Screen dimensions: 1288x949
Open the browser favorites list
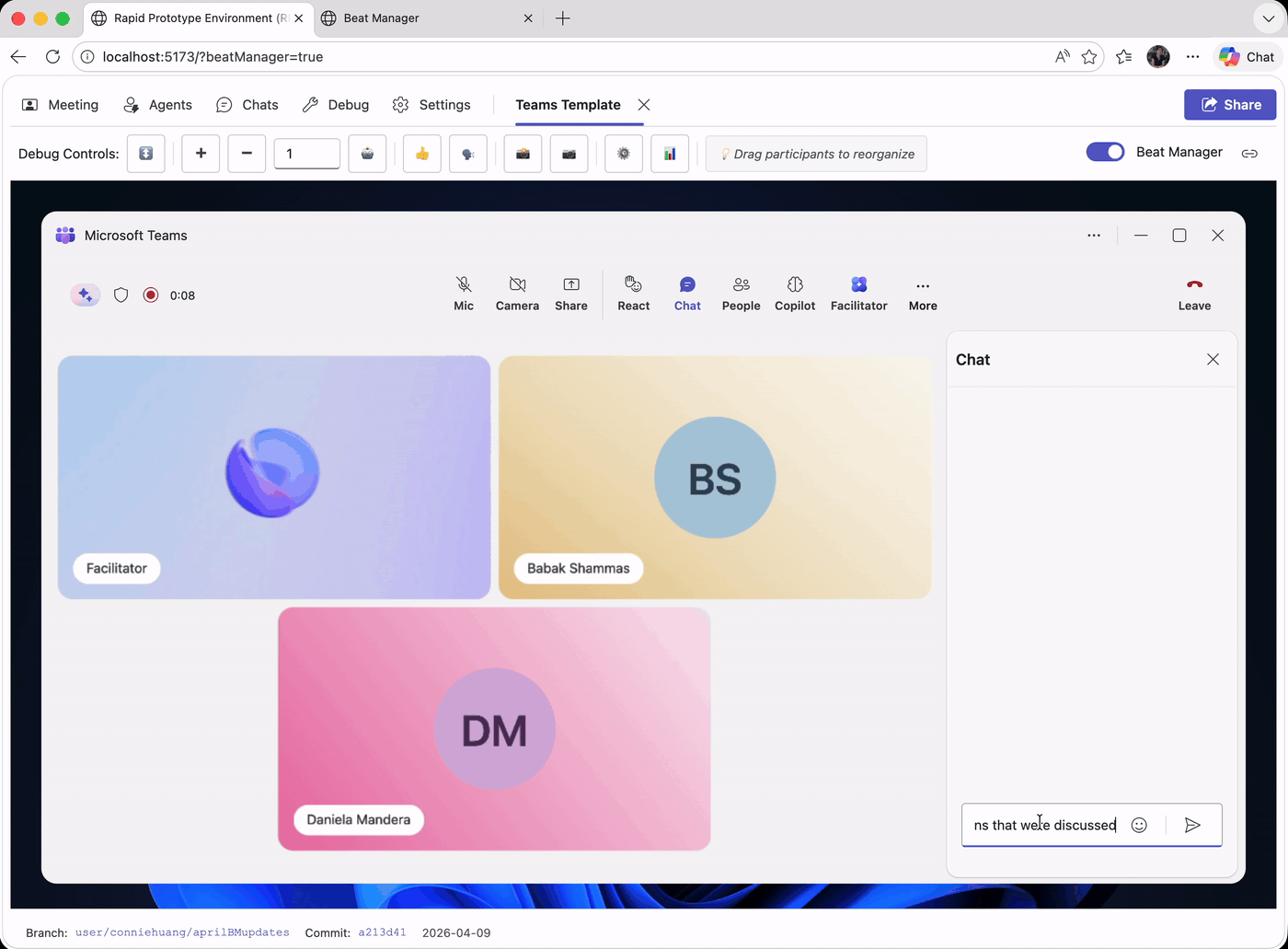click(x=1123, y=57)
